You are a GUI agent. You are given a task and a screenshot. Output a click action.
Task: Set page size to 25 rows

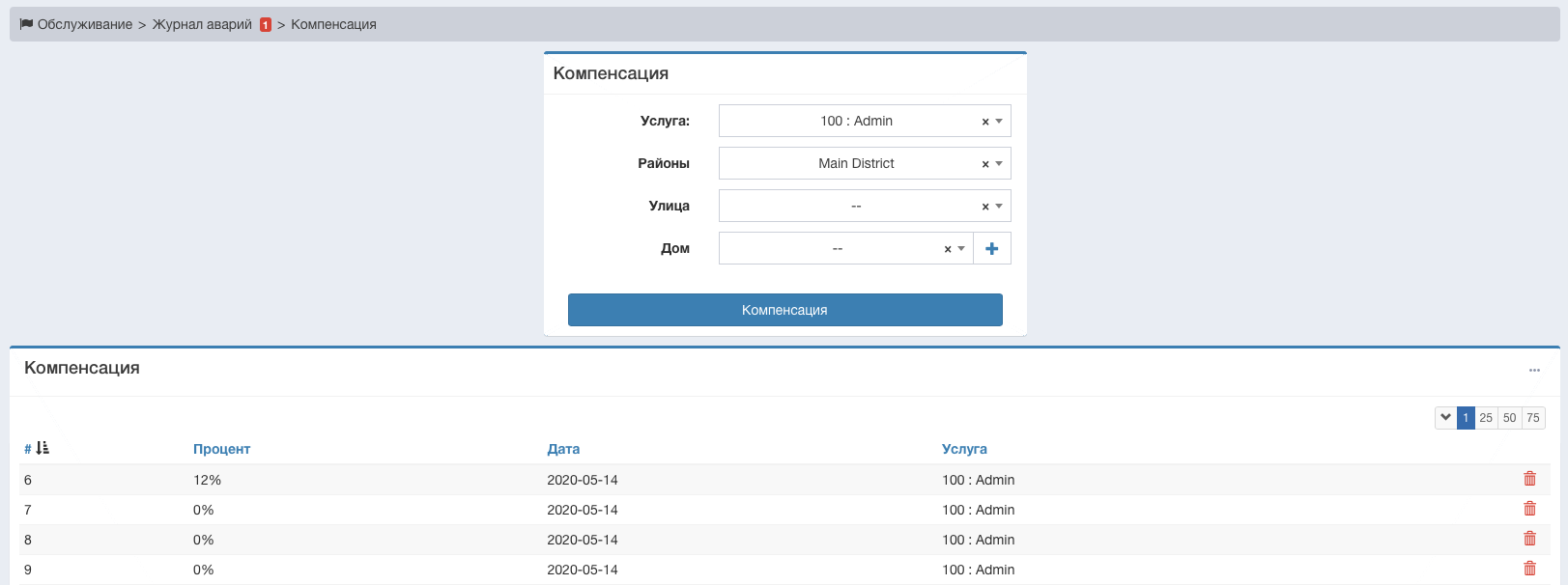1486,418
